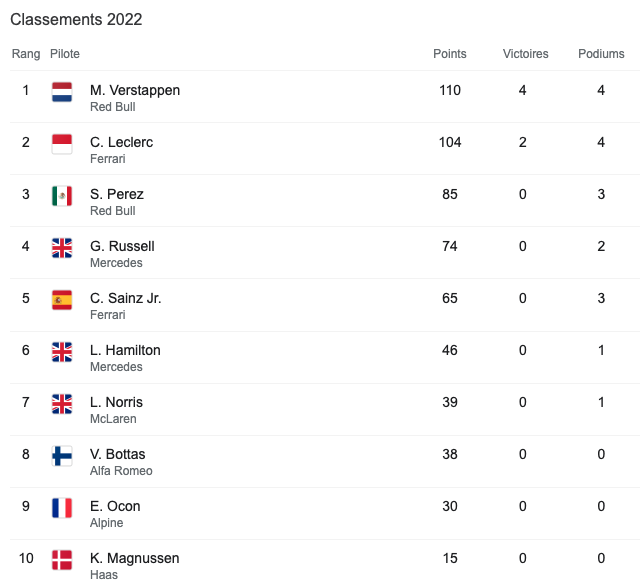640x583 pixels.
Task: Click the Mexico flag beside Perez
Action: [x=62, y=196]
